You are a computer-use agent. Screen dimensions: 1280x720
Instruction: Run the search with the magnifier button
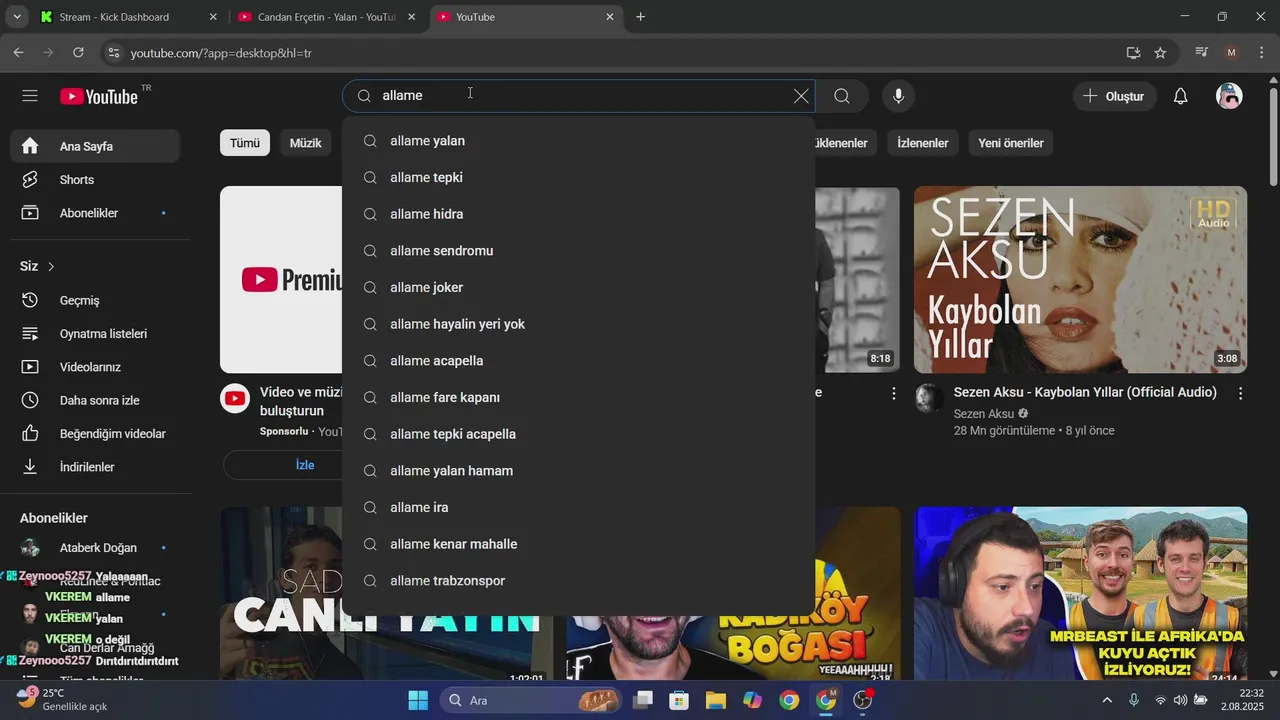pyautogui.click(x=842, y=96)
